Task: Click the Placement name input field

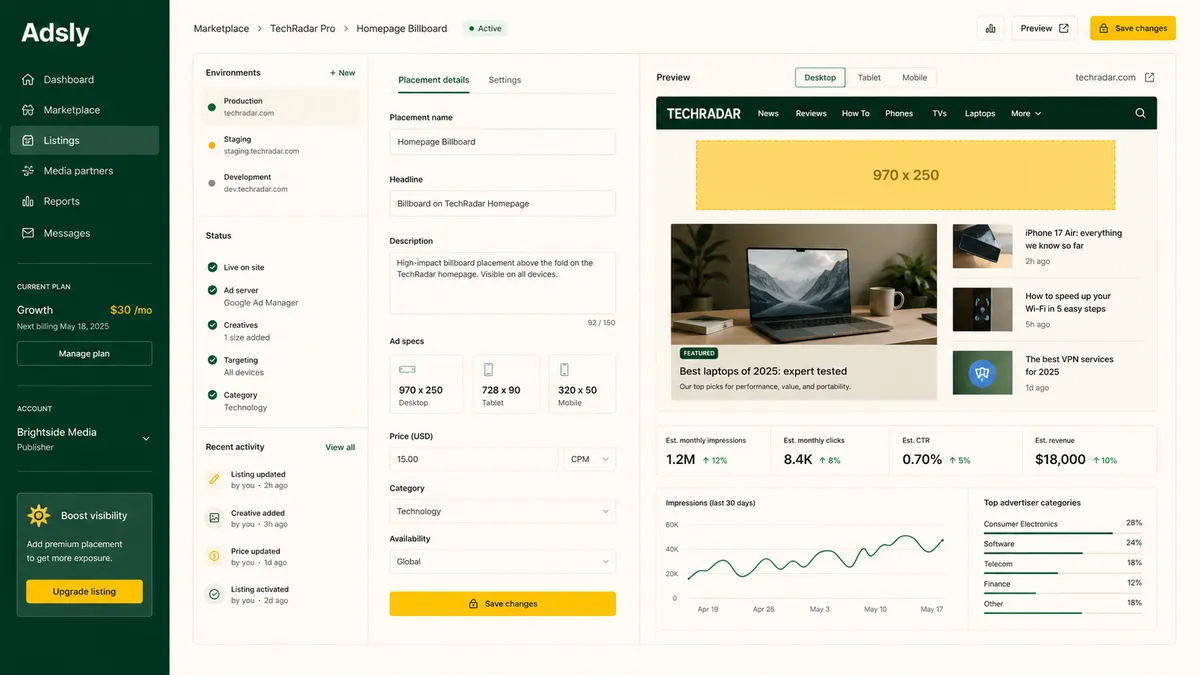Action: click(x=503, y=142)
